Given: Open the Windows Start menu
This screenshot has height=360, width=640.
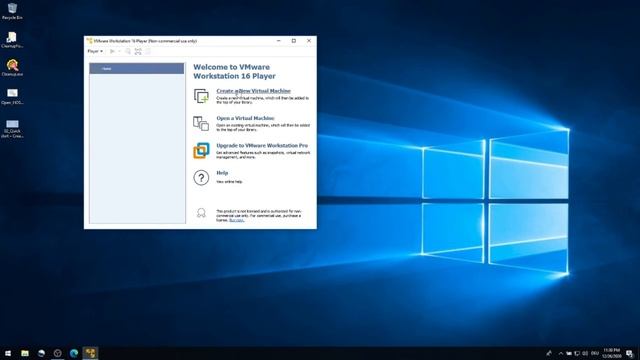Looking at the screenshot, I should click(8, 353).
